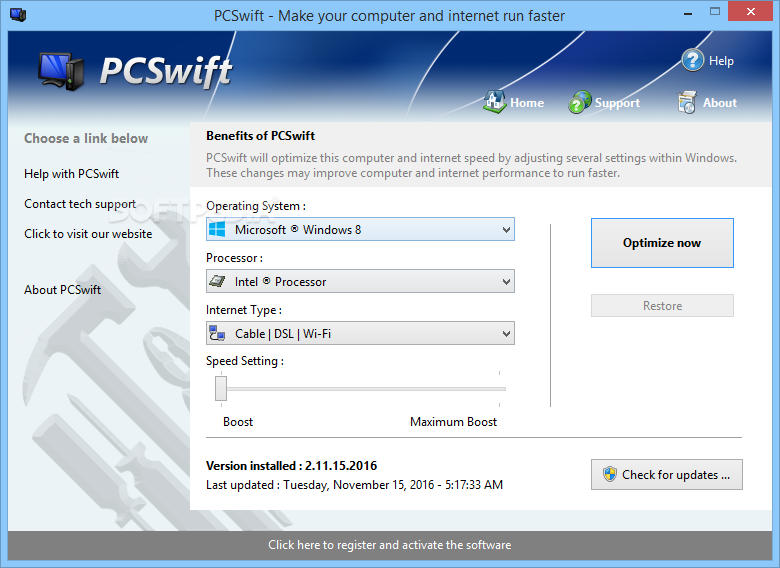Click the Last updated date text
Viewport: 780px width, 568px height.
[354, 485]
